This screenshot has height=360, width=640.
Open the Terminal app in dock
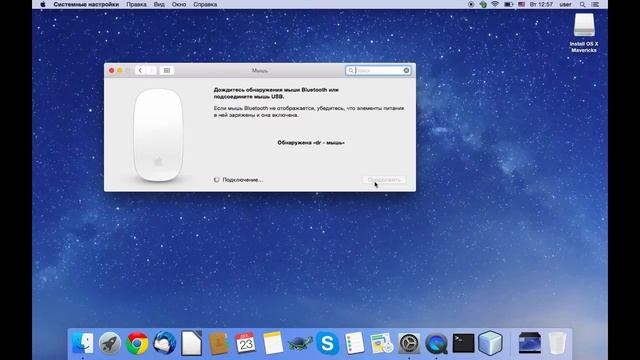[x=463, y=343]
